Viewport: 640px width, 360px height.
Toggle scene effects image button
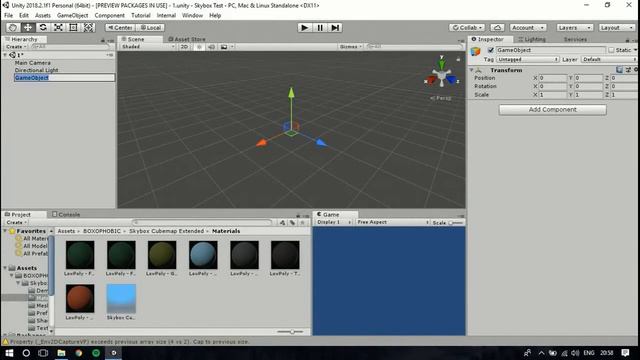click(x=224, y=47)
